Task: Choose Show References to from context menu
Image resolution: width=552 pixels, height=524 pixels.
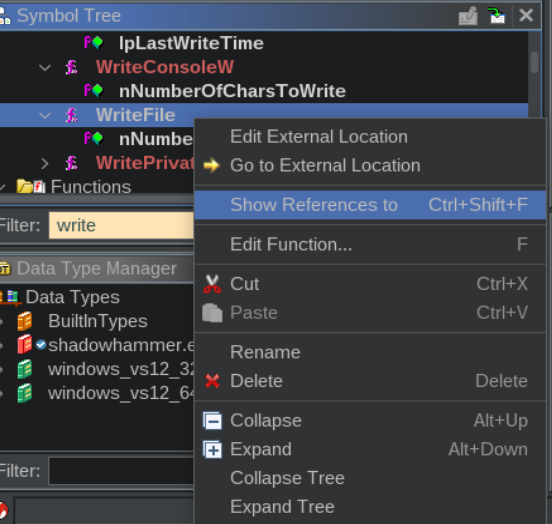Action: coord(370,205)
